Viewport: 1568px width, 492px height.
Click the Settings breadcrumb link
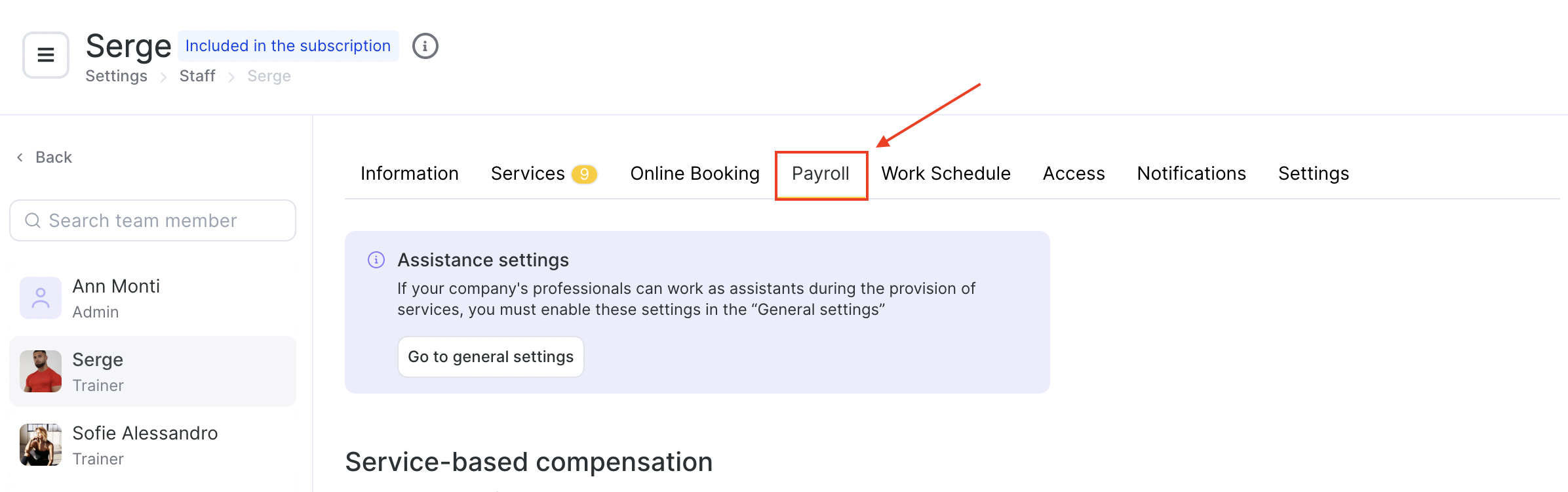click(117, 76)
